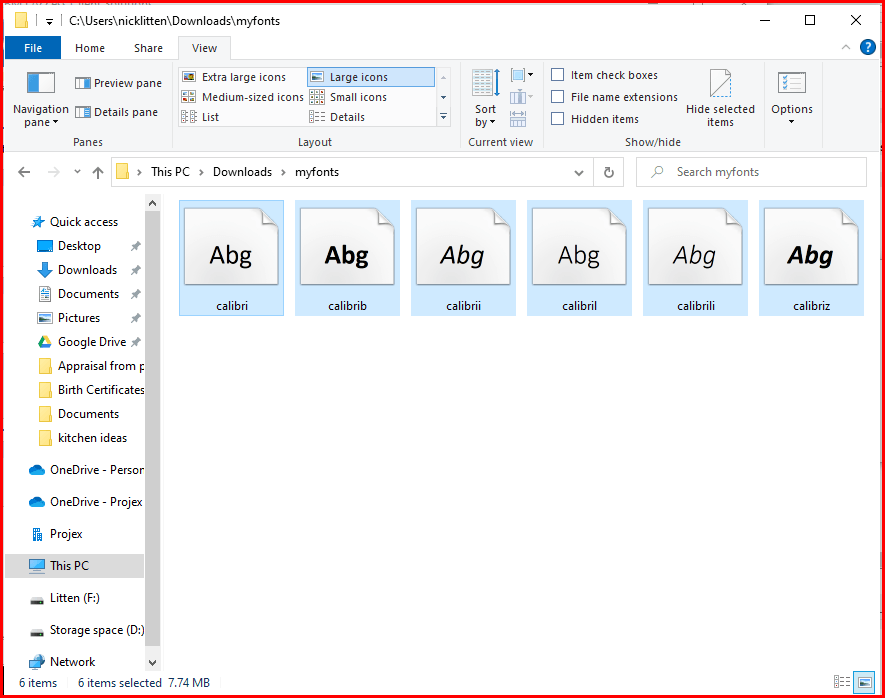Select the calibriz bold italic font

coord(811,258)
